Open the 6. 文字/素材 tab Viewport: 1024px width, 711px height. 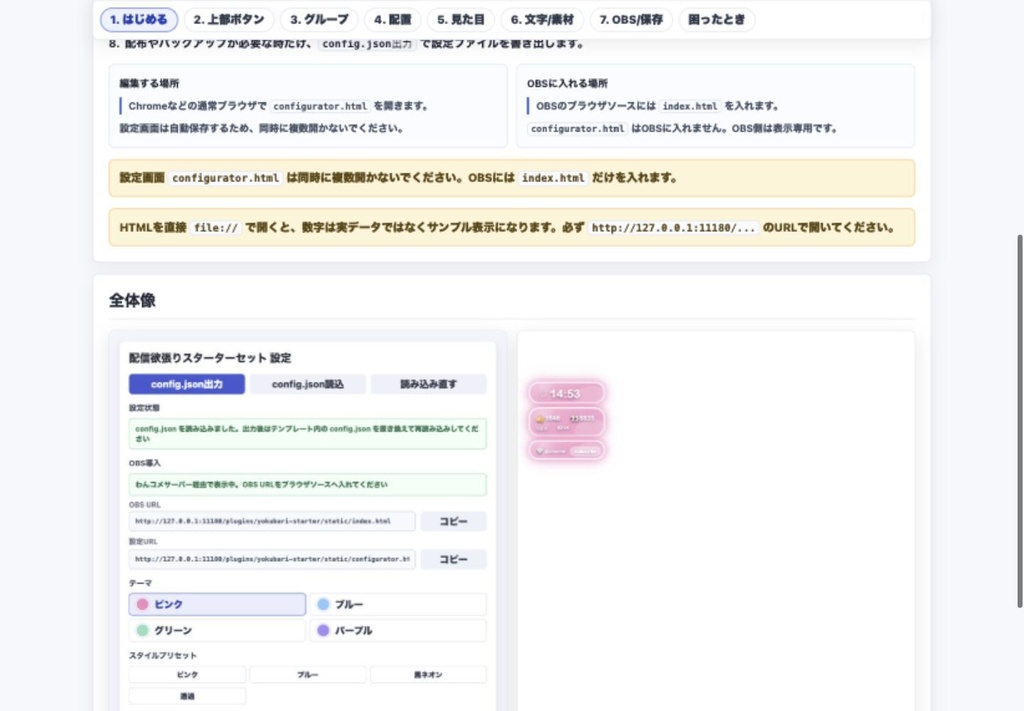(542, 20)
